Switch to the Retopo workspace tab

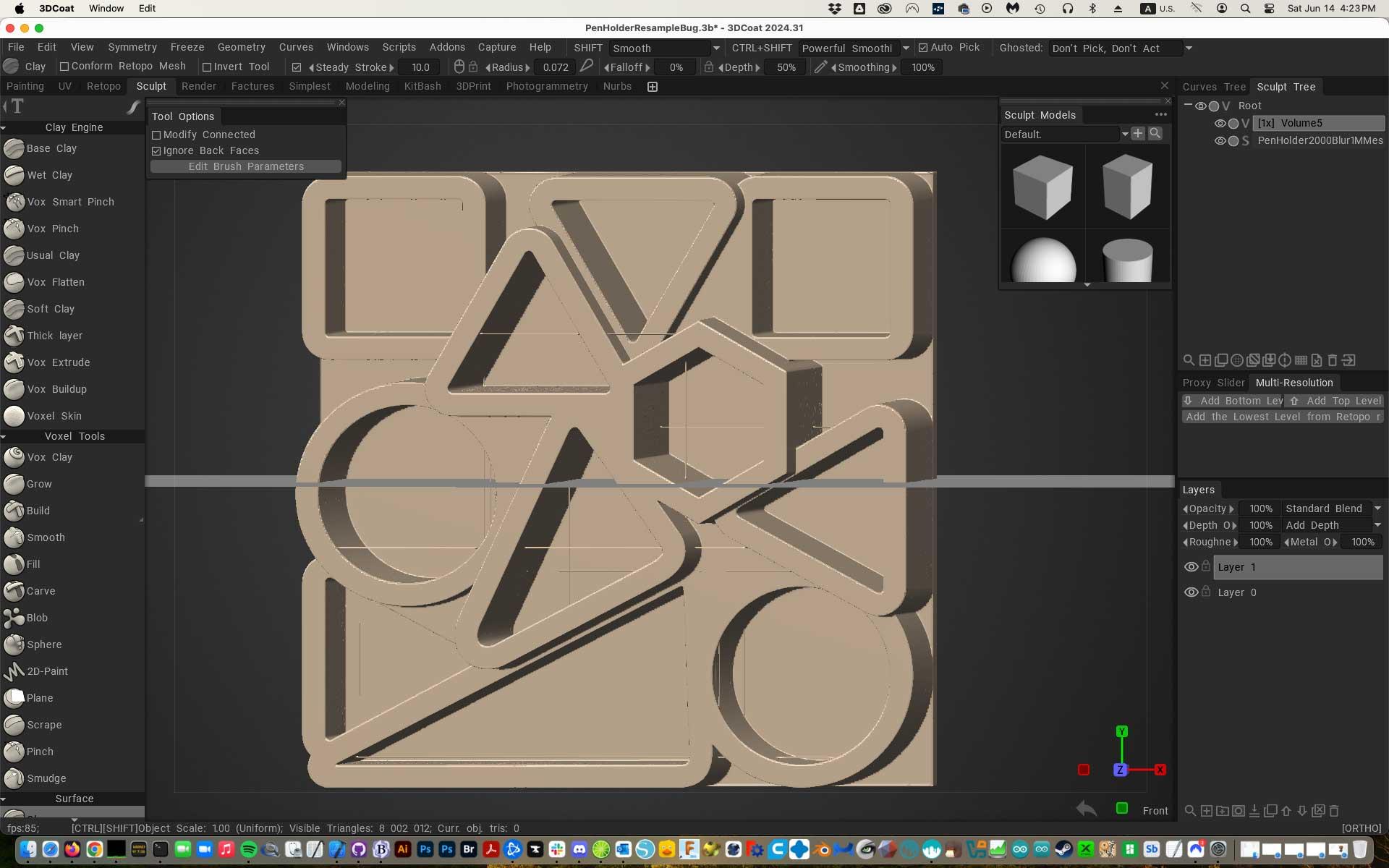click(103, 86)
